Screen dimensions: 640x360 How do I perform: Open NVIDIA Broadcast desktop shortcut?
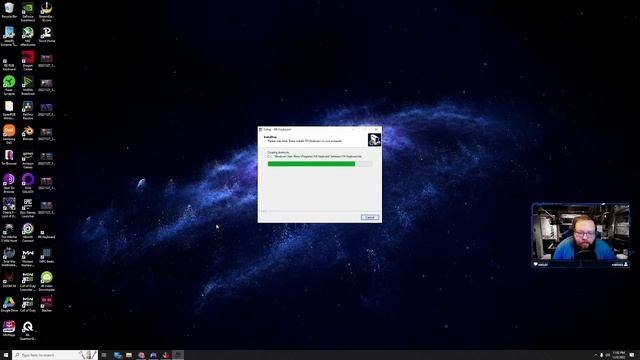click(x=28, y=85)
